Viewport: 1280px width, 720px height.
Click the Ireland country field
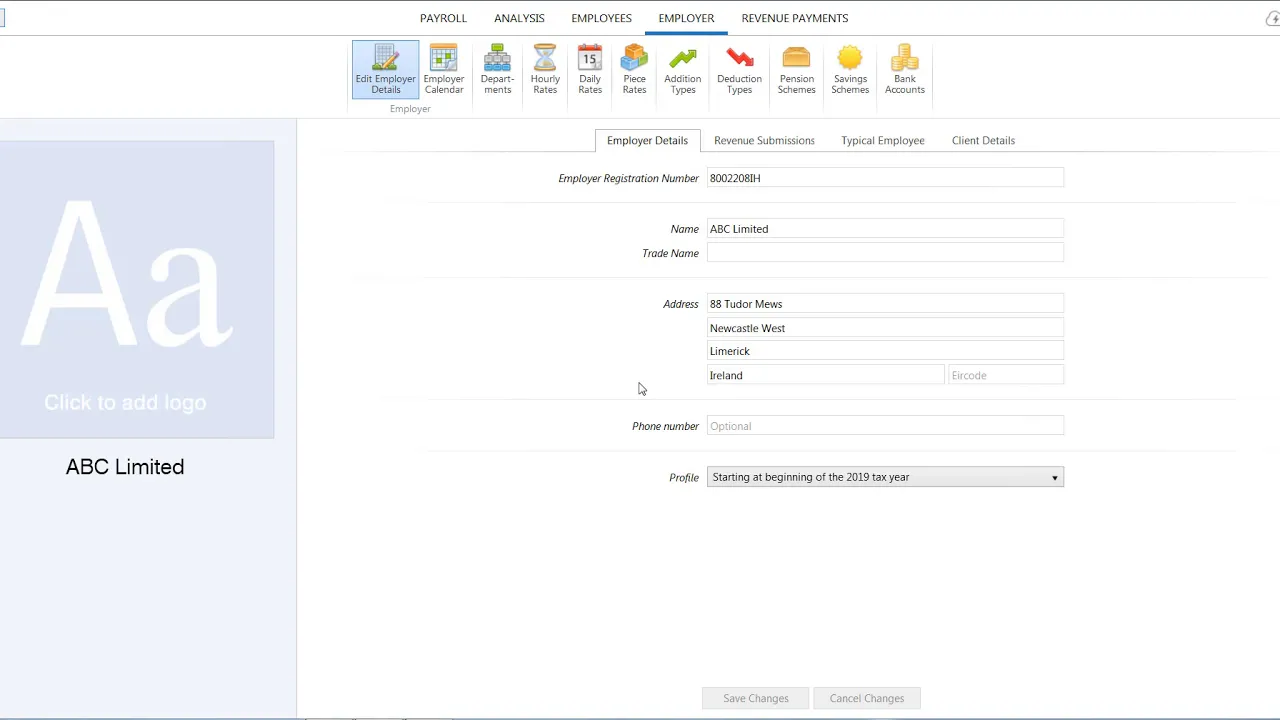[x=825, y=375]
